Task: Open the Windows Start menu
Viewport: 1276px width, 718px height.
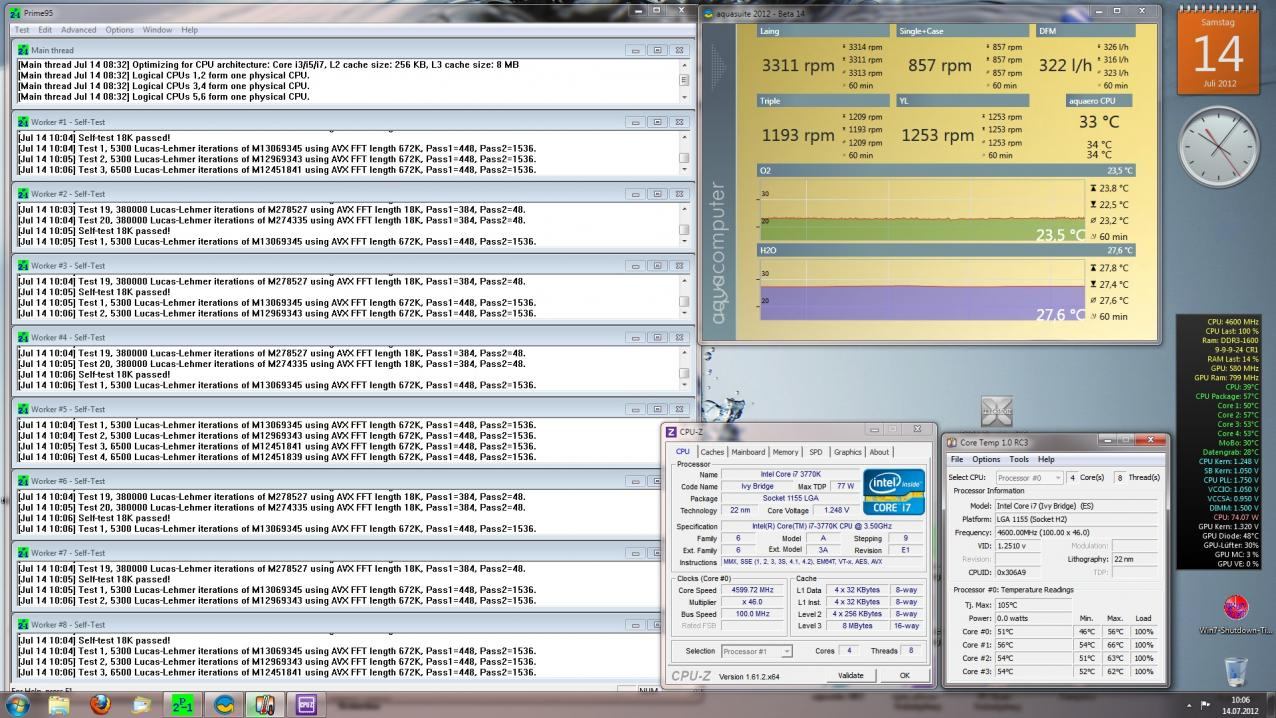Action: coord(17,705)
